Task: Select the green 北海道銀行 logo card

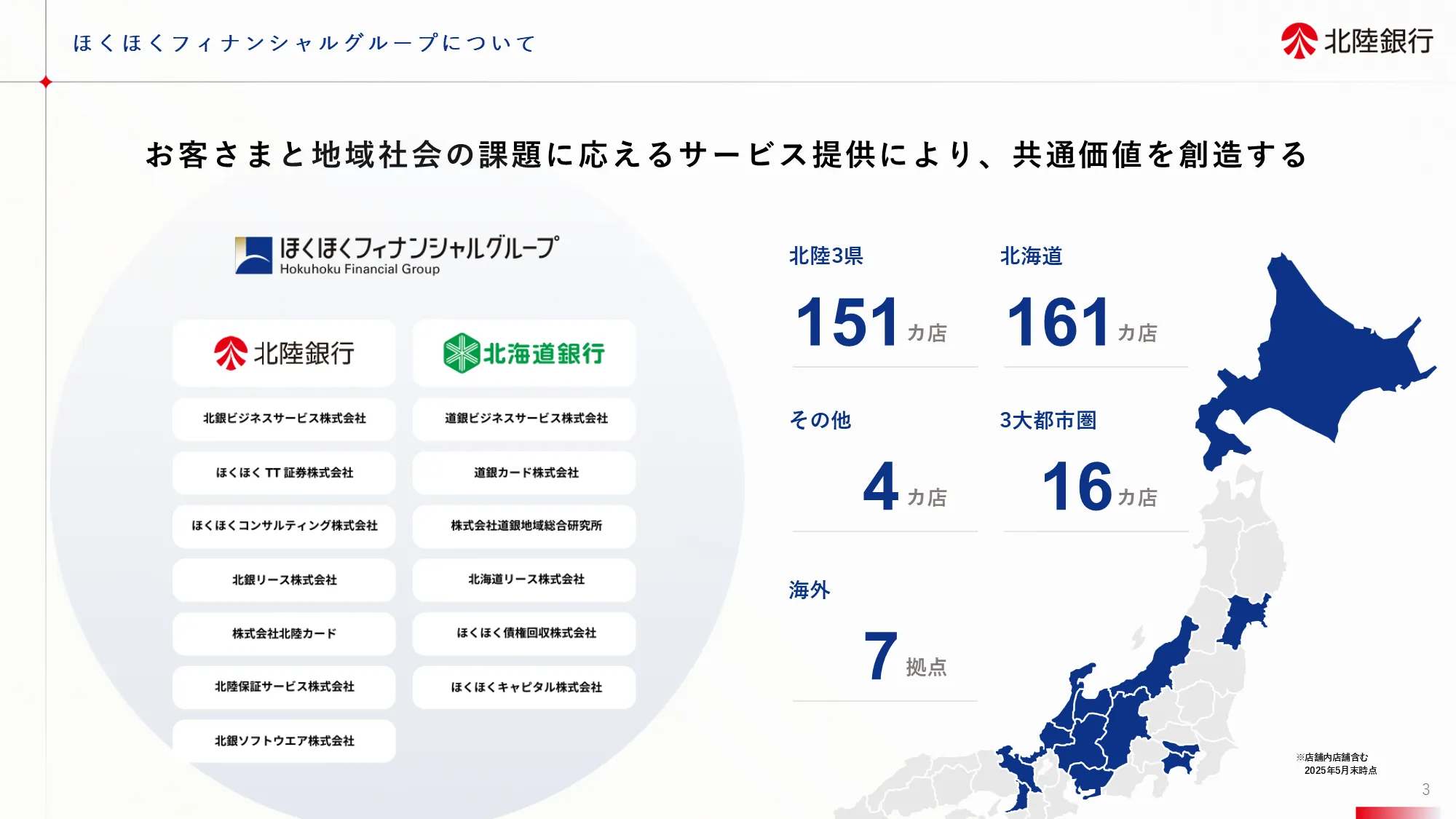Action: [x=524, y=353]
